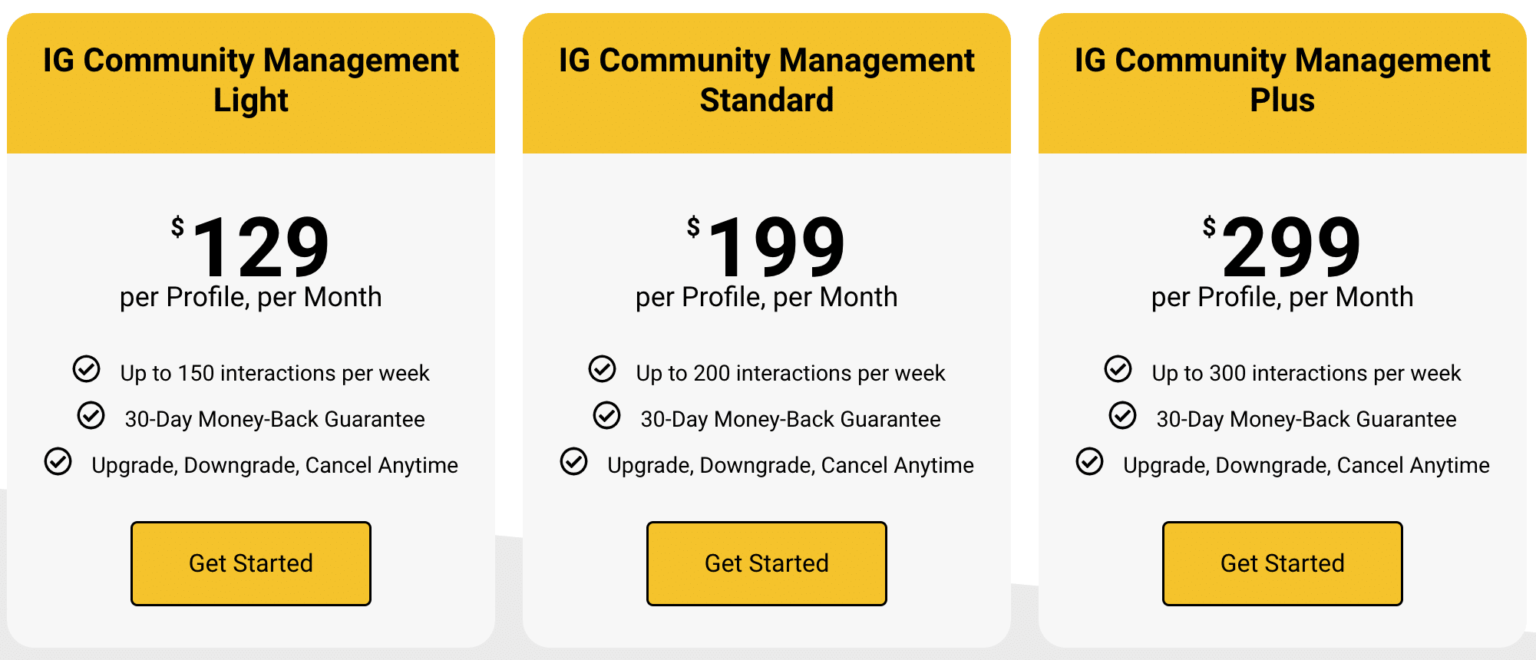This screenshot has height=660, width=1536.
Task: Click the checkmark beside Standard plan's money-back guarantee
Action: click(607, 416)
